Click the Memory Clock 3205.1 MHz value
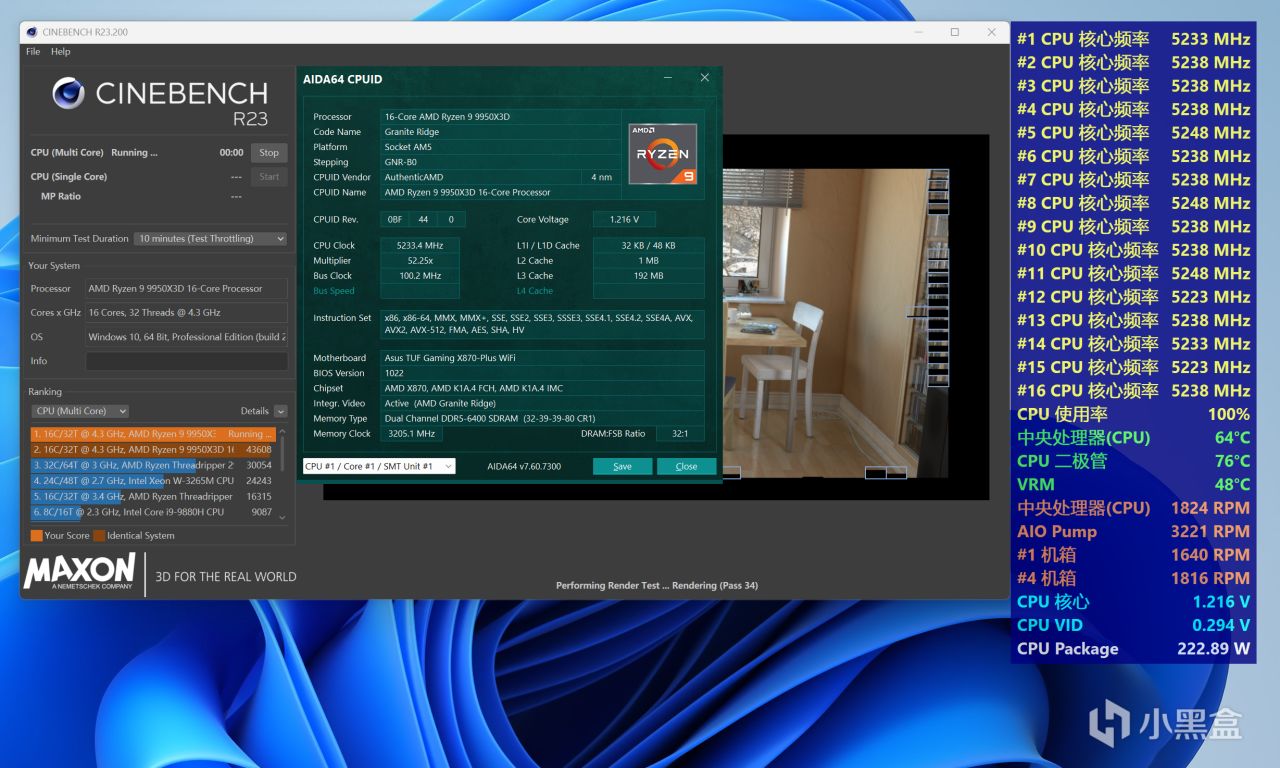1280x768 pixels. [411, 434]
